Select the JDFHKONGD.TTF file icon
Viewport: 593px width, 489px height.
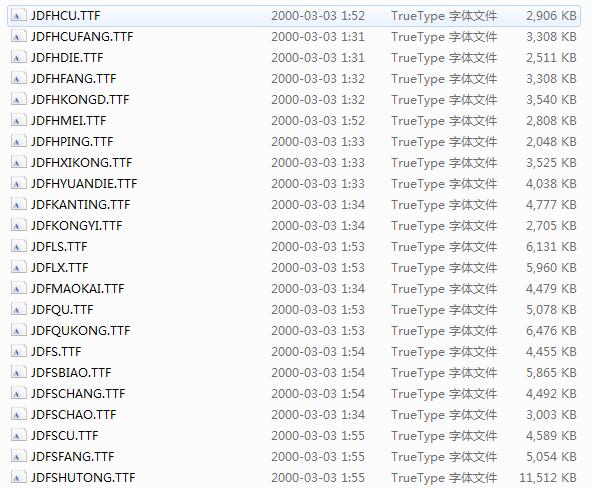pos(19,100)
